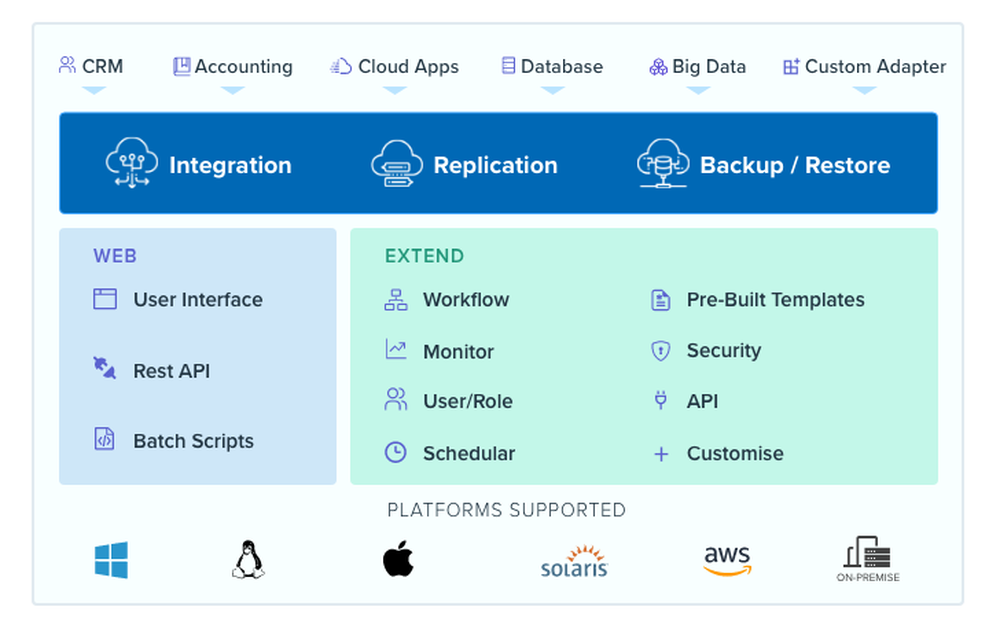
Task: Select the Custom Adapter label
Action: (x=876, y=67)
